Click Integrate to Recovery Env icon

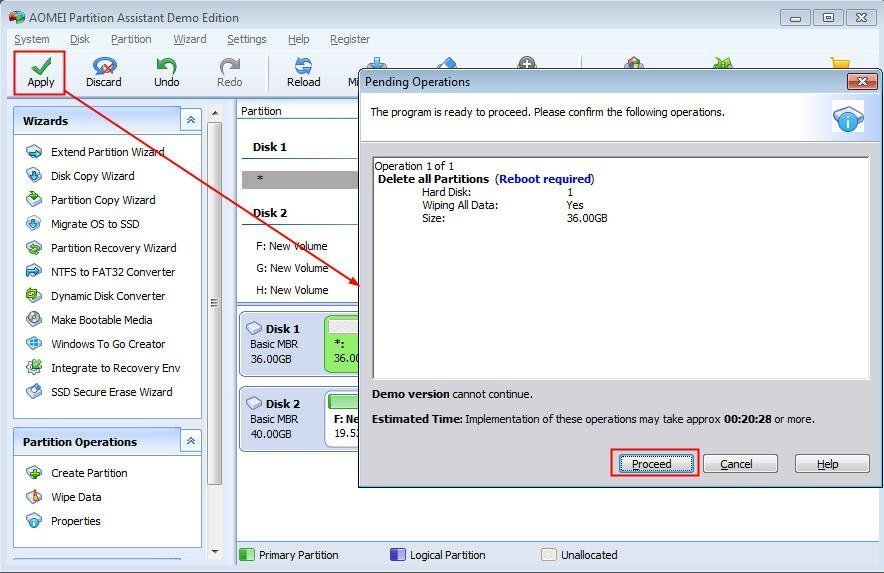pos(34,367)
